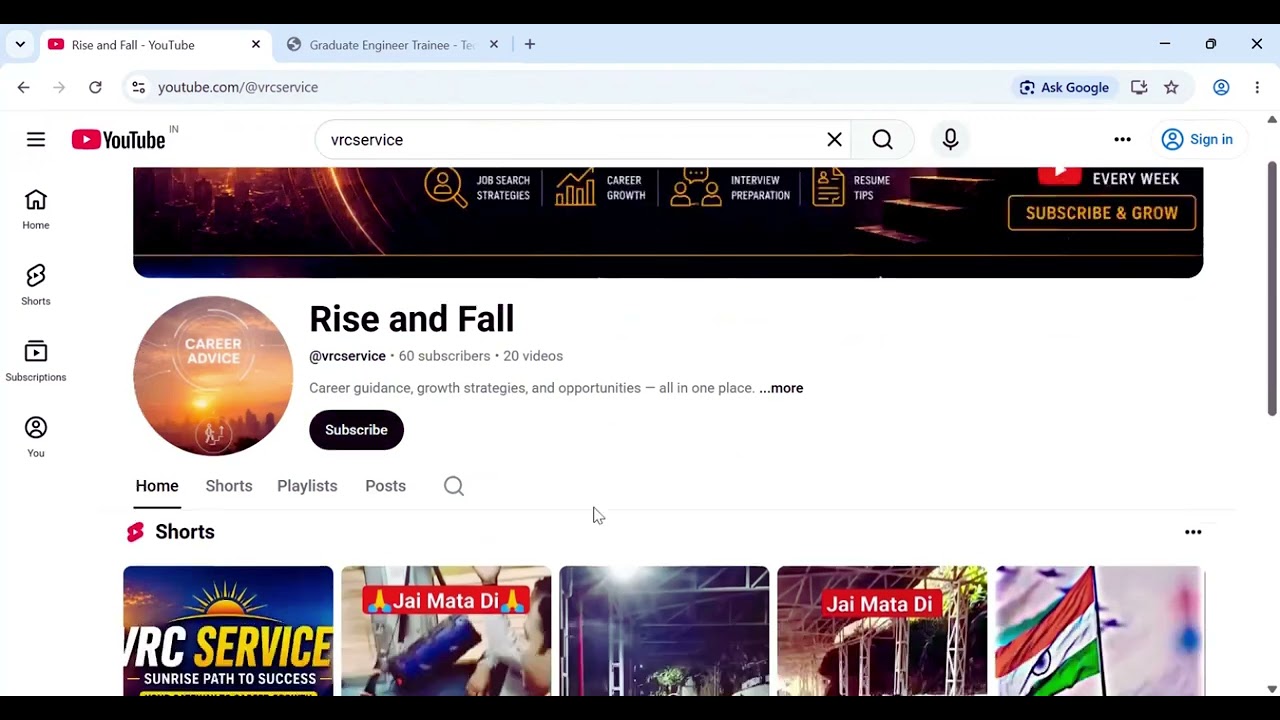Open Chrome three-dot menu
The width and height of the screenshot is (1280, 720).
1257,88
